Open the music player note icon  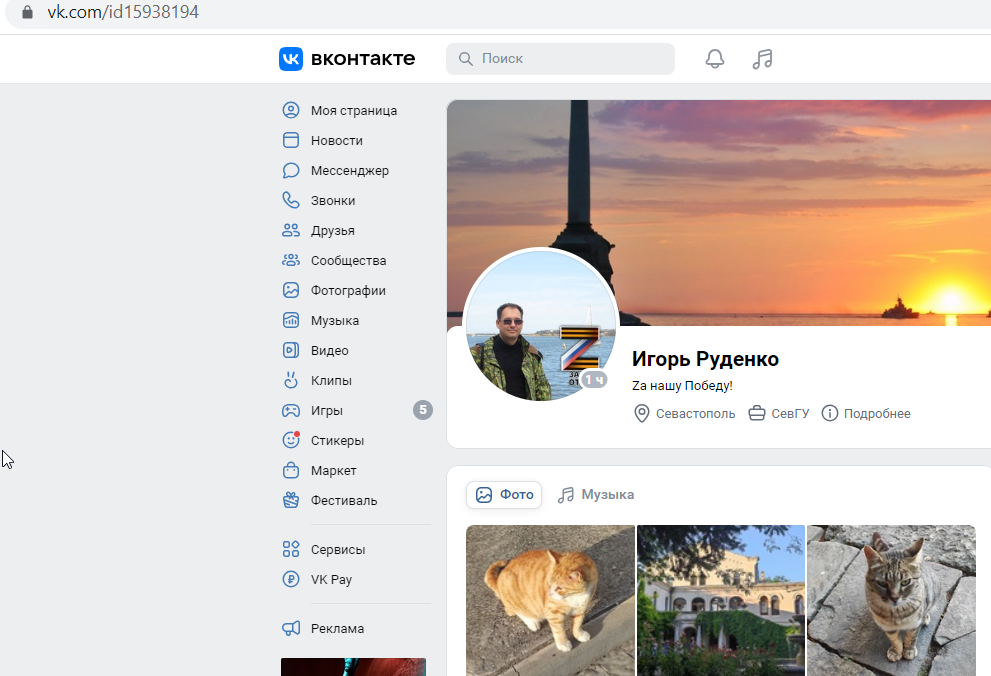pyautogui.click(x=762, y=59)
